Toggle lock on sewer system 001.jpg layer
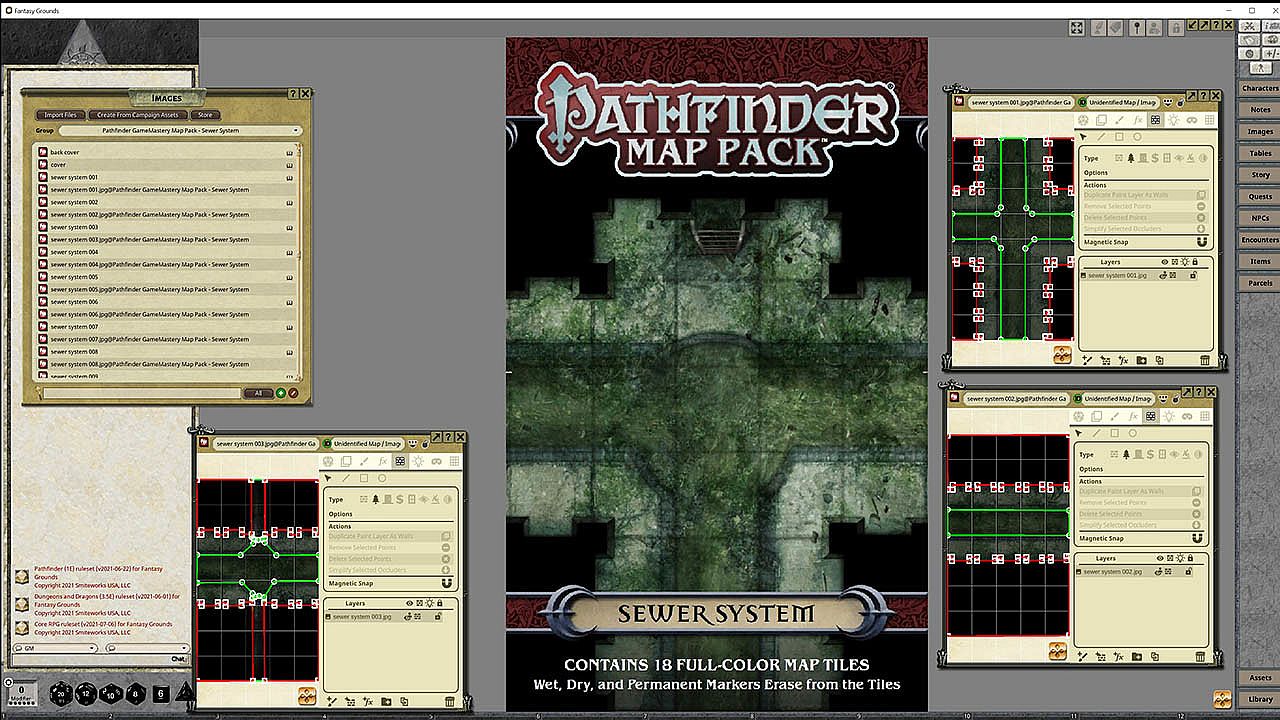 1192,275
